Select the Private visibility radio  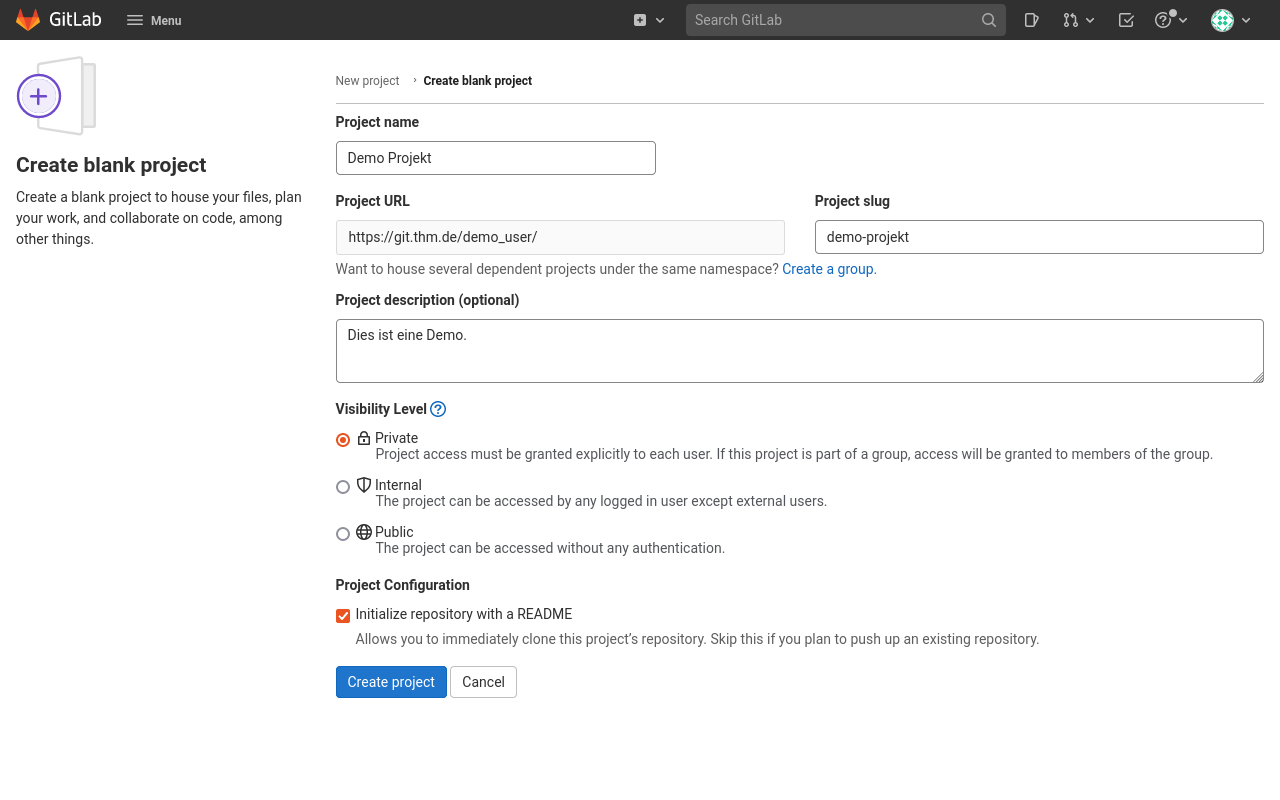tap(343, 440)
